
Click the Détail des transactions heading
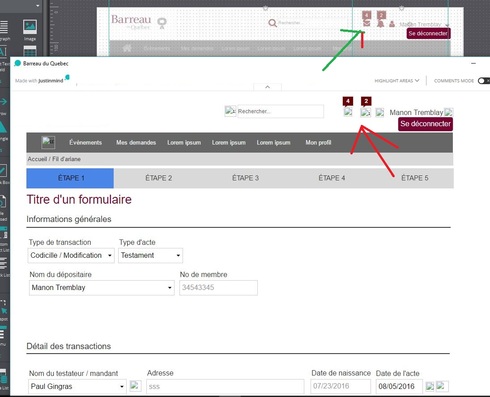click(69, 346)
